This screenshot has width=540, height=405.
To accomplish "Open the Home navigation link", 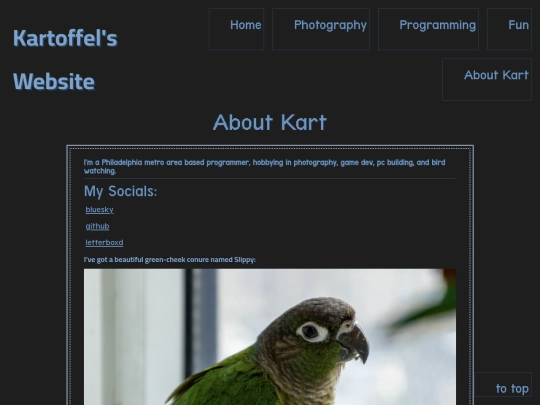I will pos(236,29).
